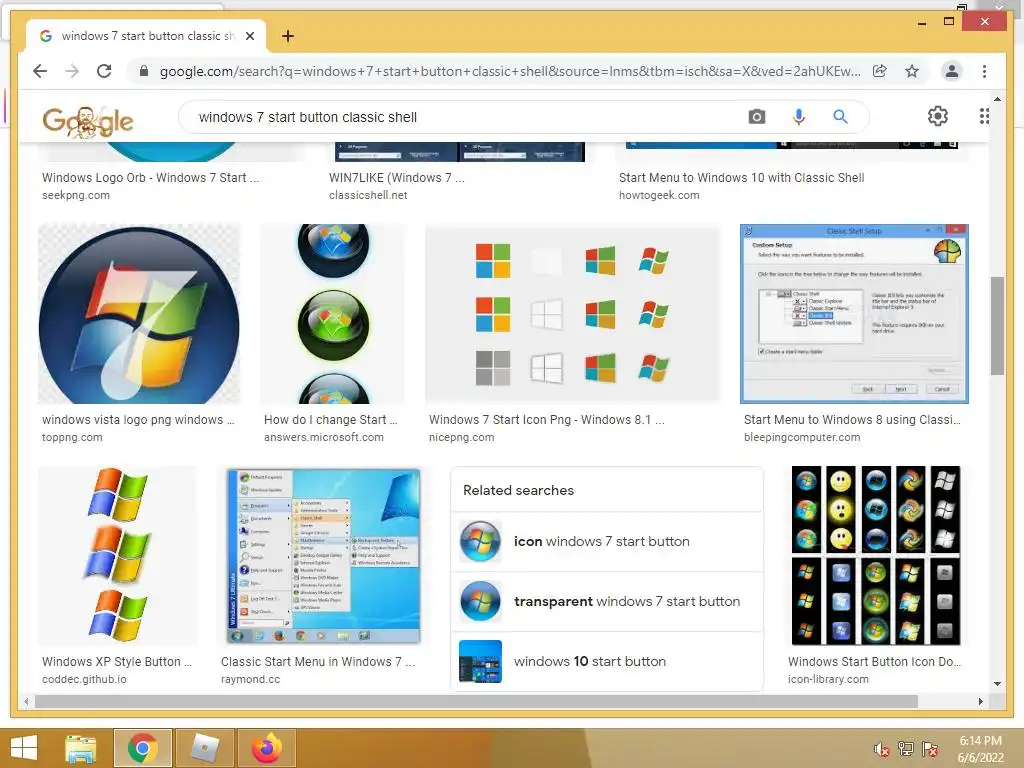Image resolution: width=1024 pixels, height=768 pixels.
Task: Open Google homepage via doodle logo
Action: click(88, 121)
